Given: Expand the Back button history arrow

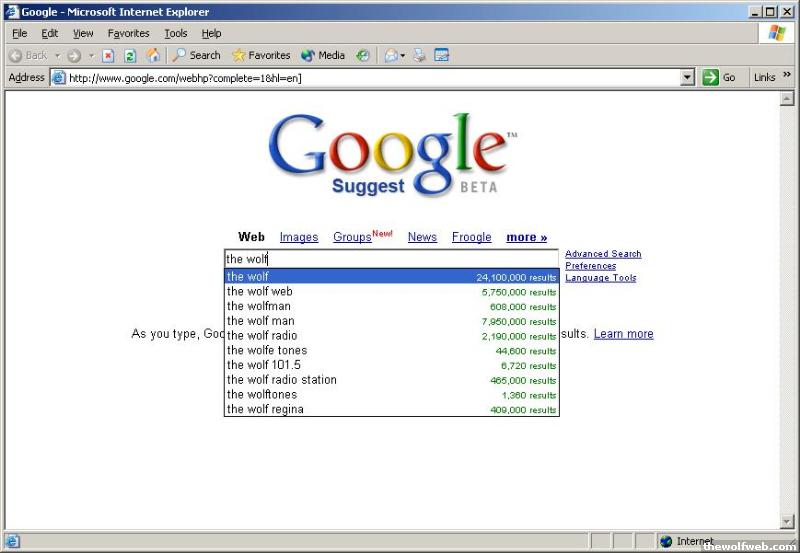Looking at the screenshot, I should point(57,56).
